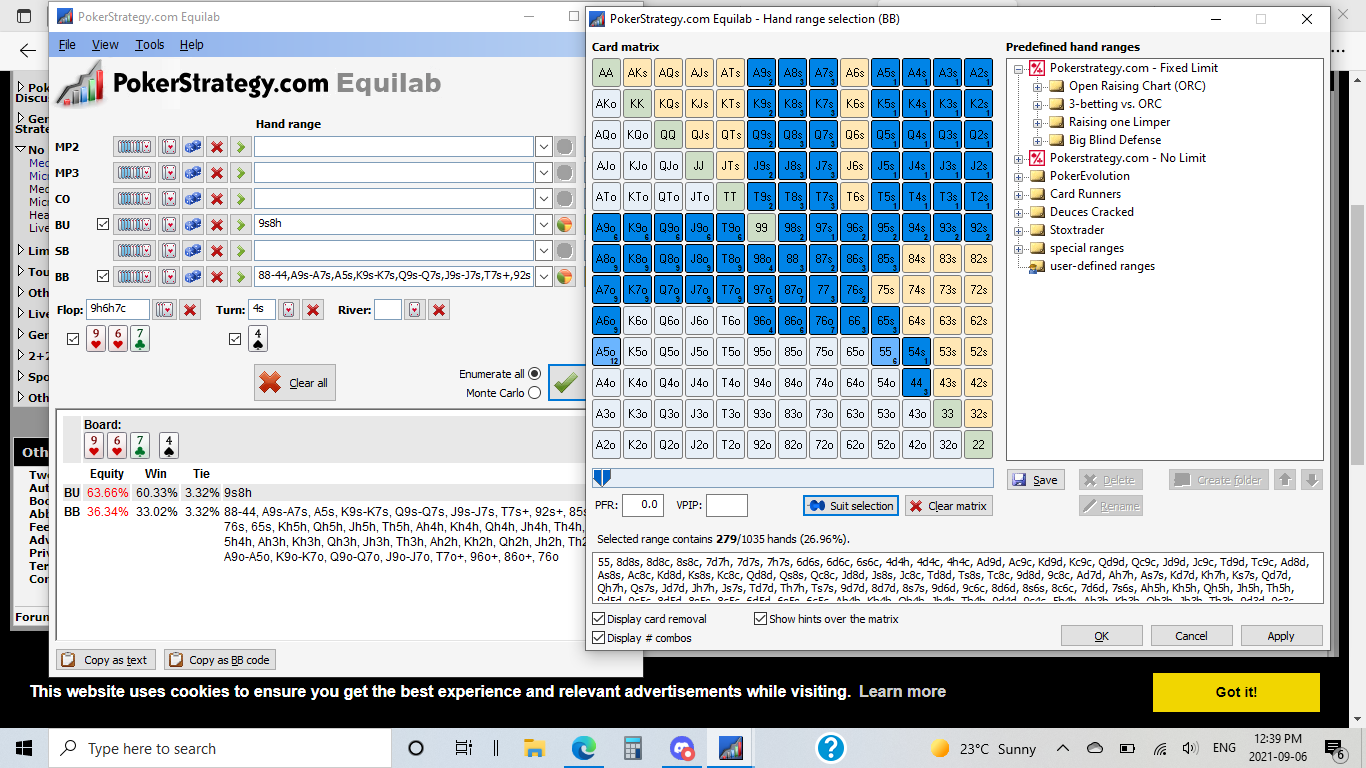The width and height of the screenshot is (1366, 768).
Task: Click the dice icon in the MP2 row
Action: coord(192,147)
